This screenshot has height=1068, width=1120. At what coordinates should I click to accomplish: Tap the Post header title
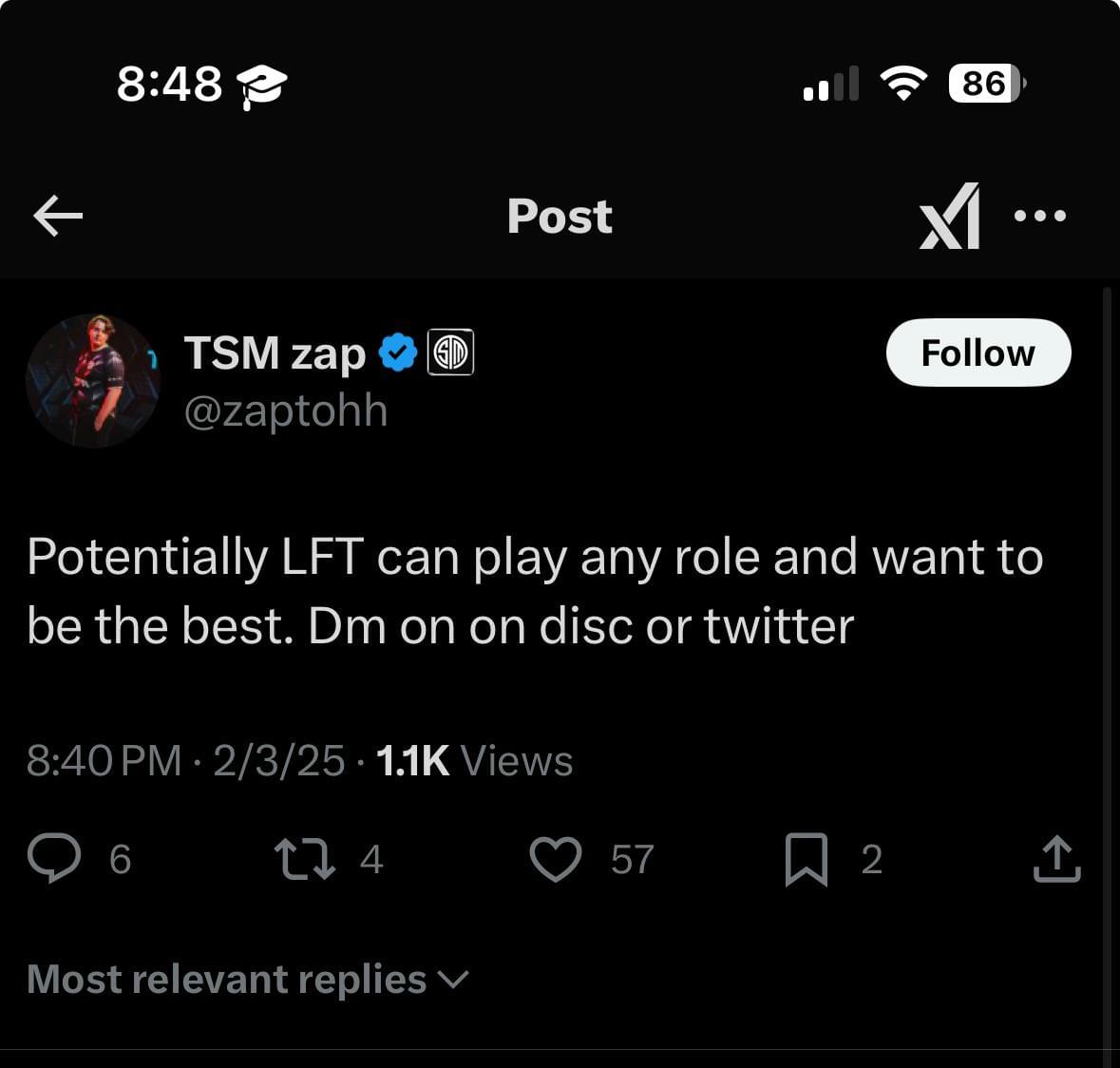click(560, 216)
